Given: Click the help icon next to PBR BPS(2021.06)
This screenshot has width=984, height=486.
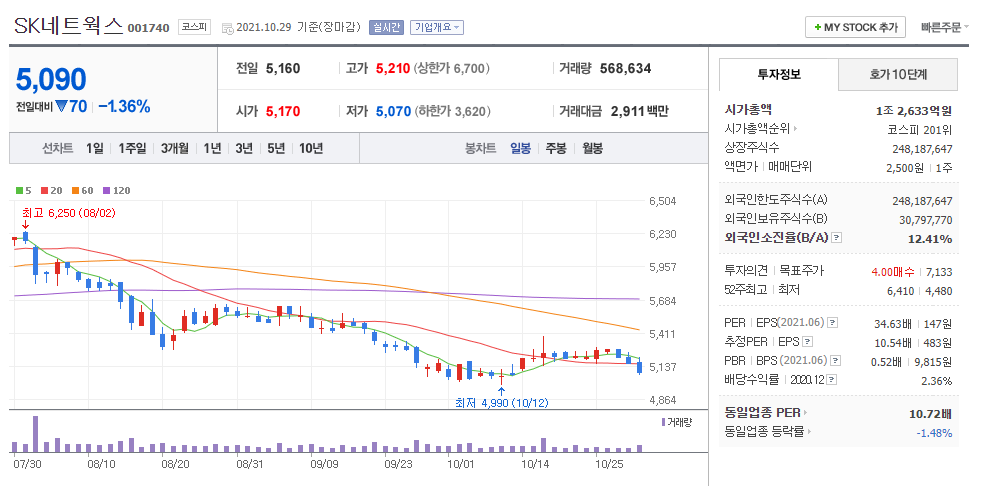Looking at the screenshot, I should tap(834, 360).
